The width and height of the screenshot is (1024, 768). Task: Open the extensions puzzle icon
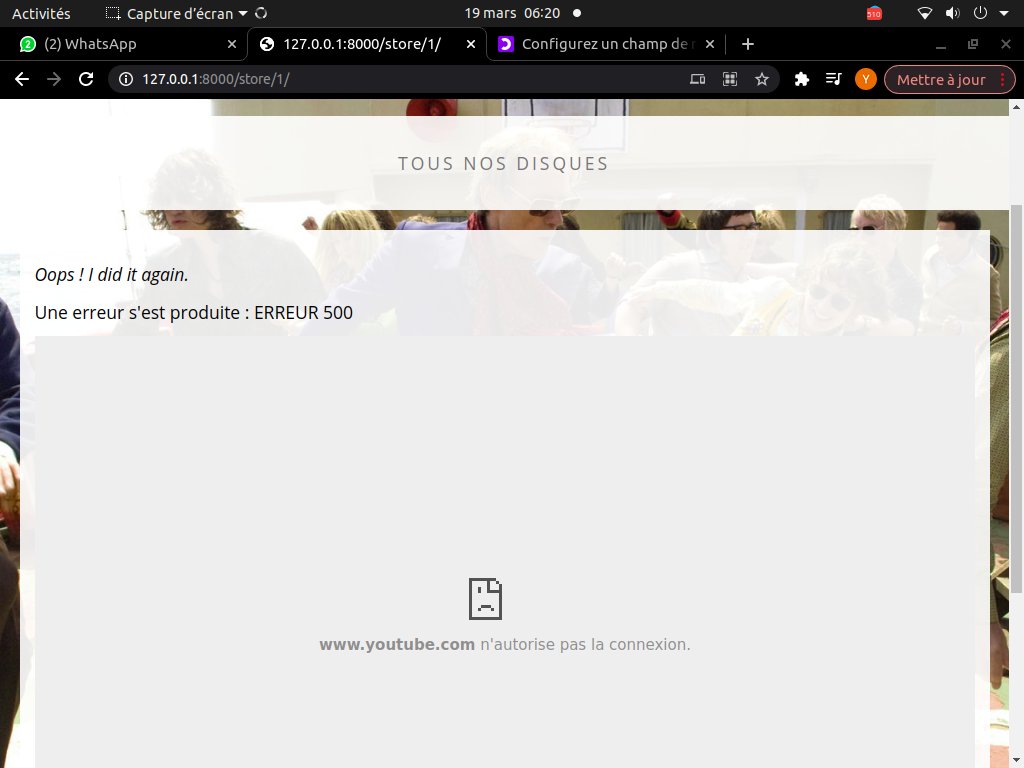pyautogui.click(x=801, y=79)
